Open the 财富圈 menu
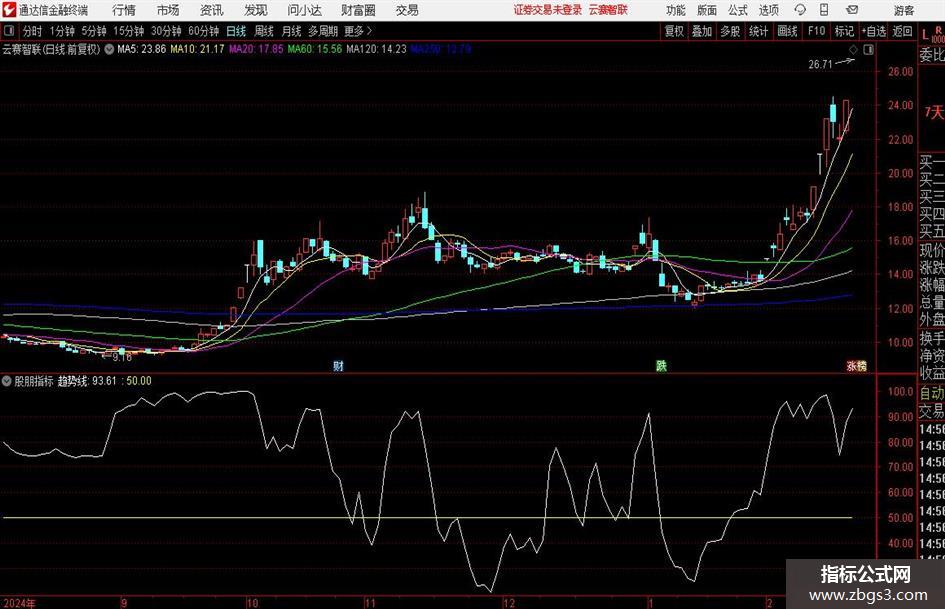 (358, 10)
